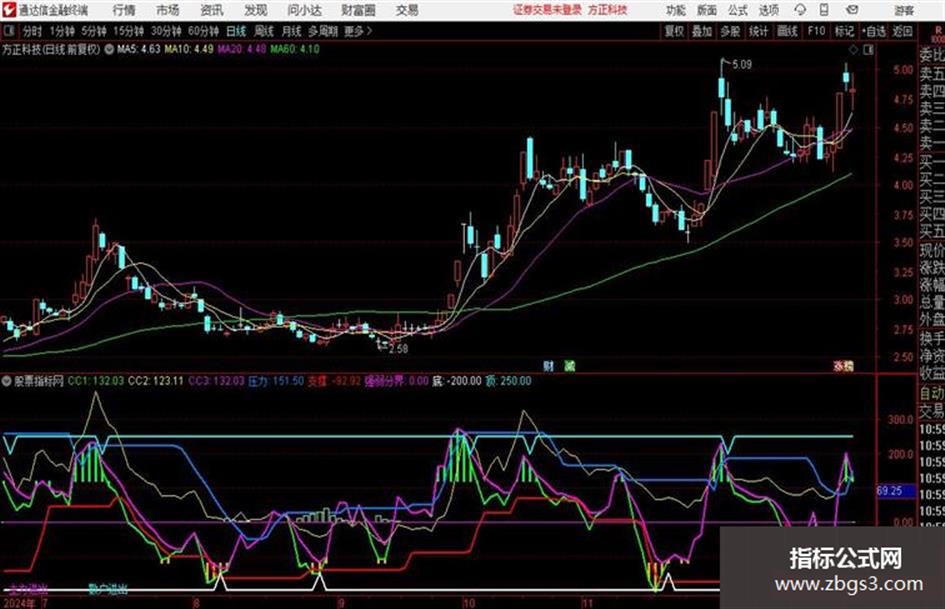Click the 方正科技 stock name in the title bar
This screenshot has height=609, width=945.
[x=608, y=10]
